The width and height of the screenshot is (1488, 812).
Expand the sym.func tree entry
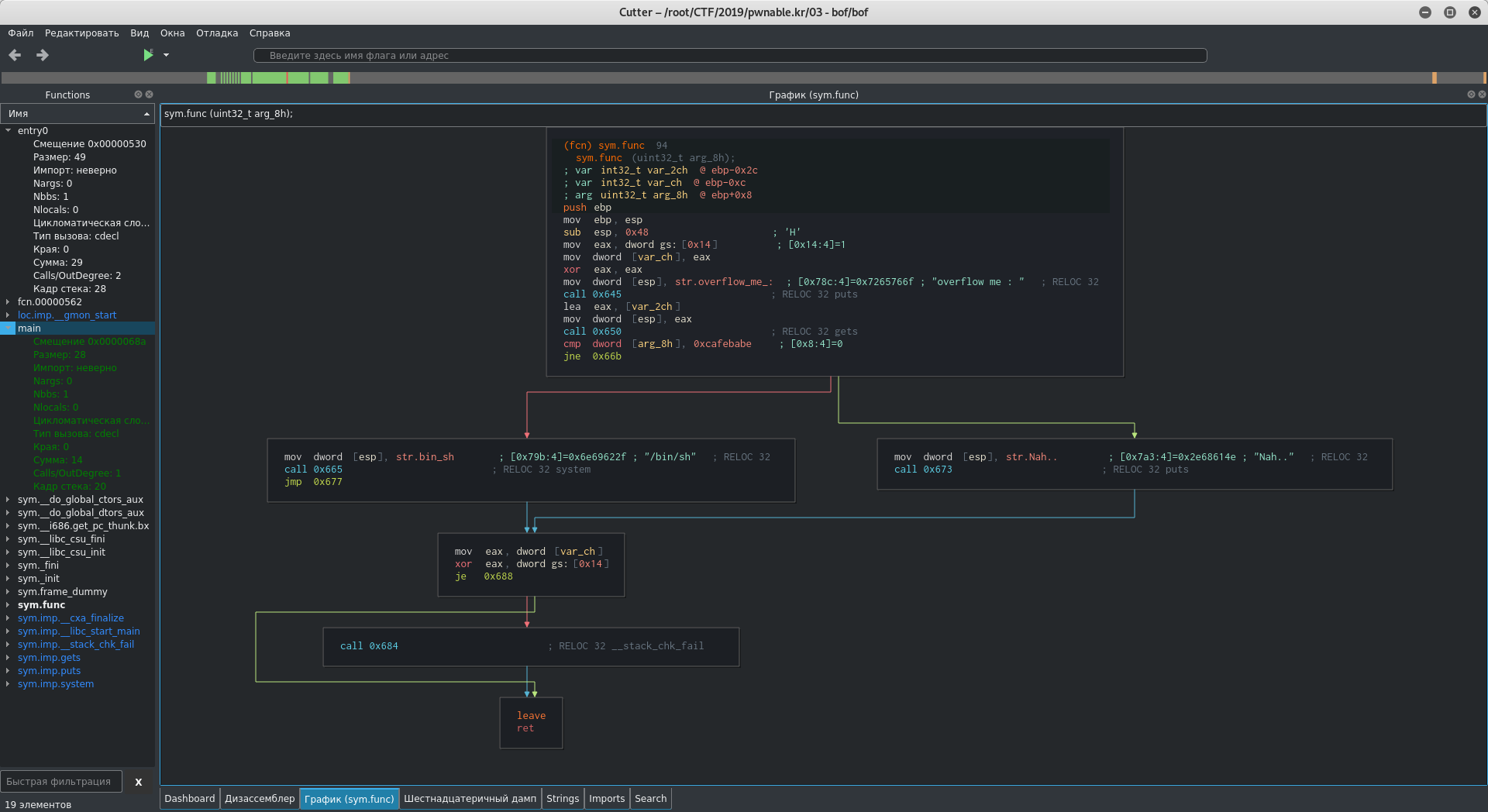[8, 605]
